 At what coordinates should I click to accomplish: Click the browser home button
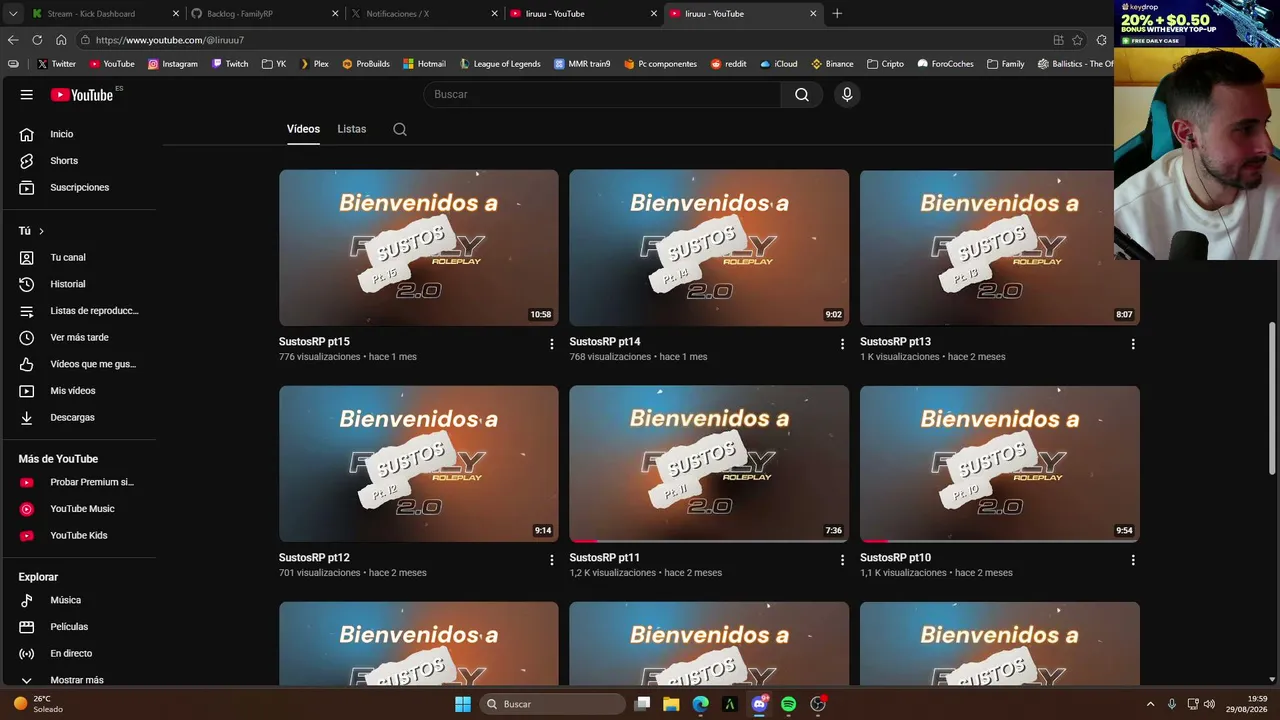pos(61,40)
